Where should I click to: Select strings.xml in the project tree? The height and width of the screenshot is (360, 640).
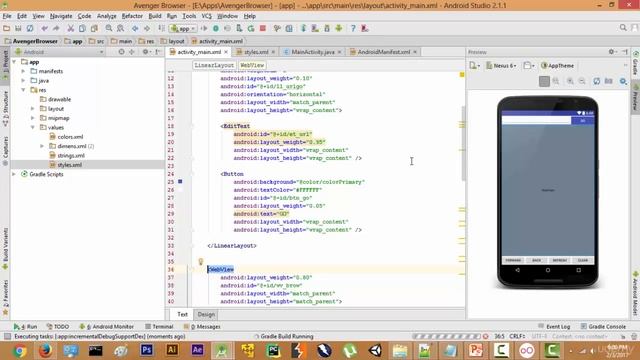[x=71, y=156]
